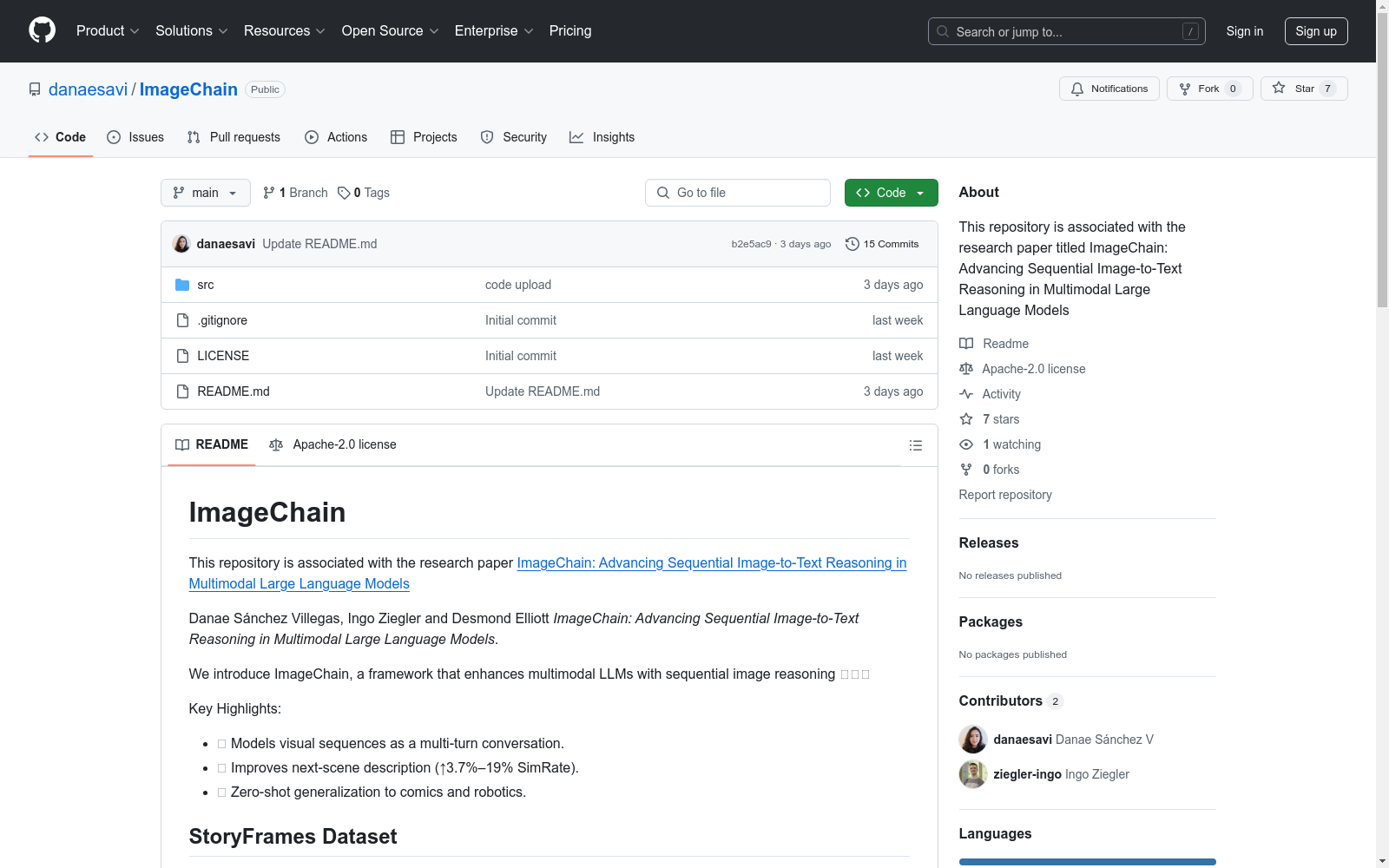Click danaesavi contributor avatar
1389x868 pixels.
click(x=973, y=740)
